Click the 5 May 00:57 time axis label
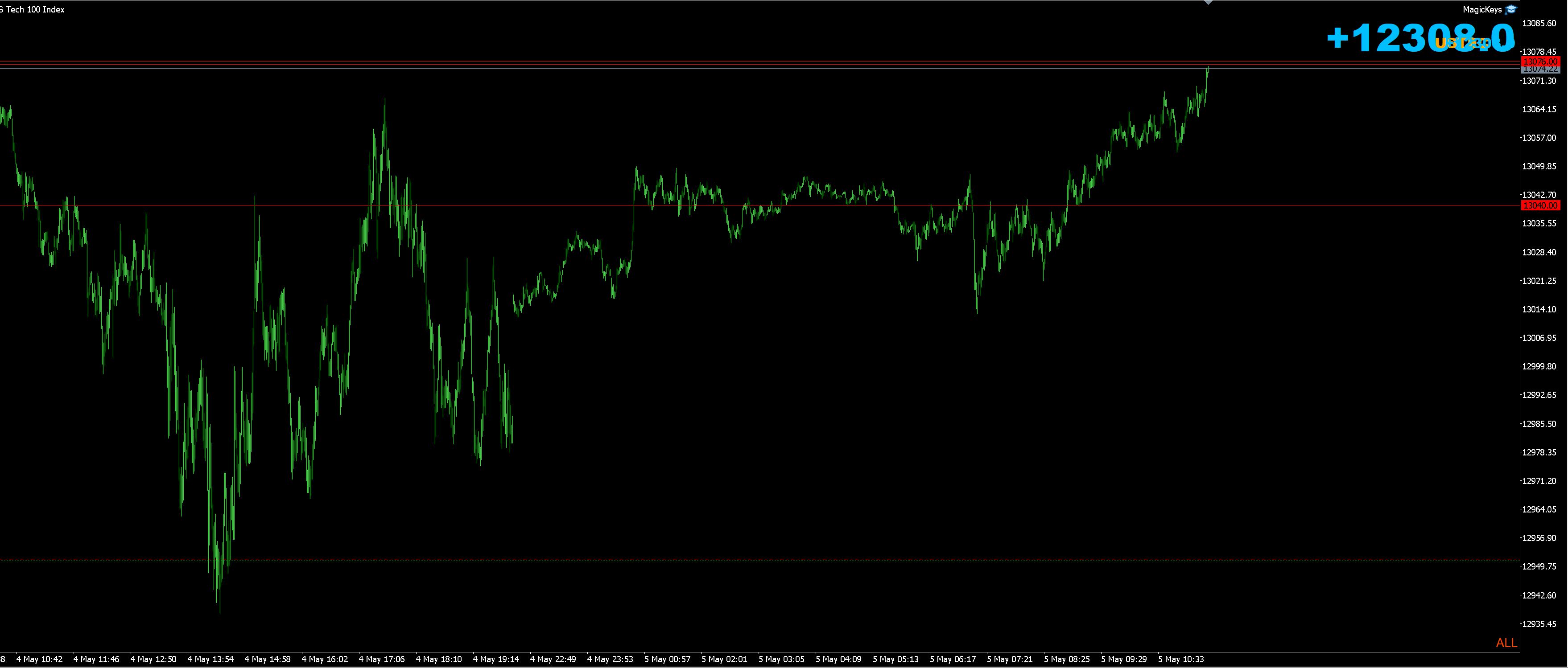Image resolution: width=1568 pixels, height=668 pixels. [x=667, y=660]
